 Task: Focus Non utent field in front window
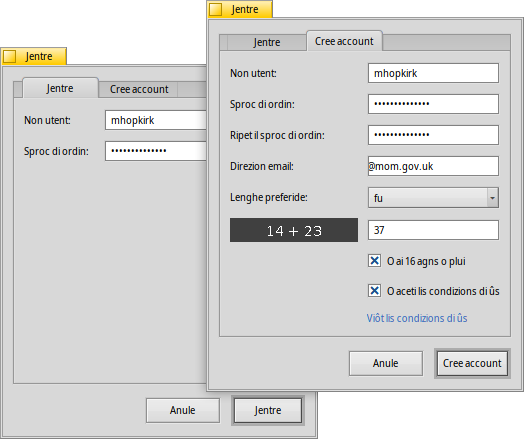433,73
